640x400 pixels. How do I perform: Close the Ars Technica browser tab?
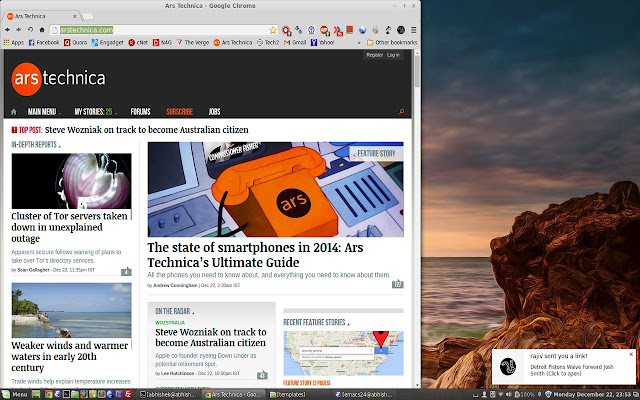tap(75, 16)
